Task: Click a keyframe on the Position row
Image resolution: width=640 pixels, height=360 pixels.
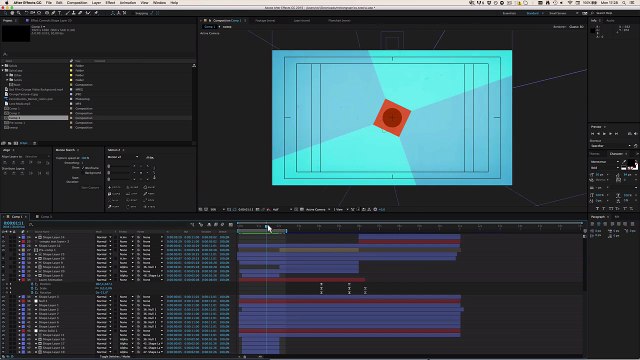Action: point(321,284)
